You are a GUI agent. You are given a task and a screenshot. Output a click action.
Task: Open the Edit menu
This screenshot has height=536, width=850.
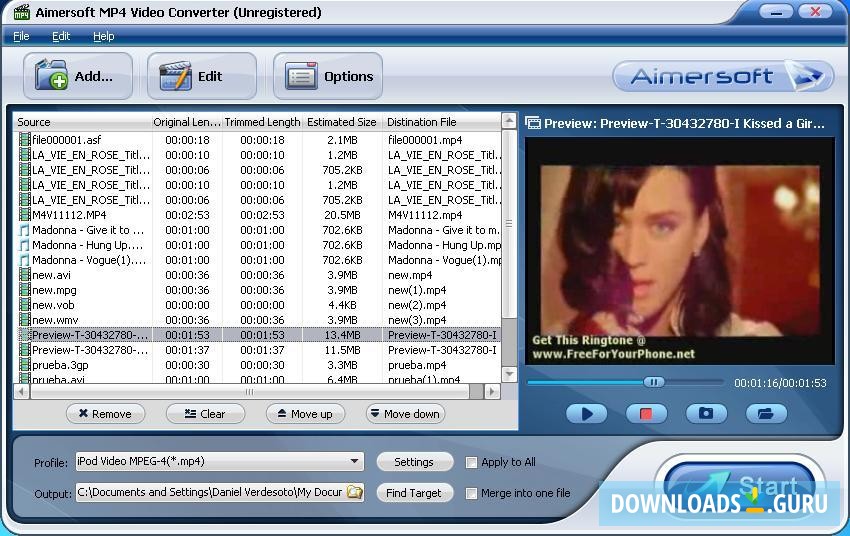click(61, 36)
